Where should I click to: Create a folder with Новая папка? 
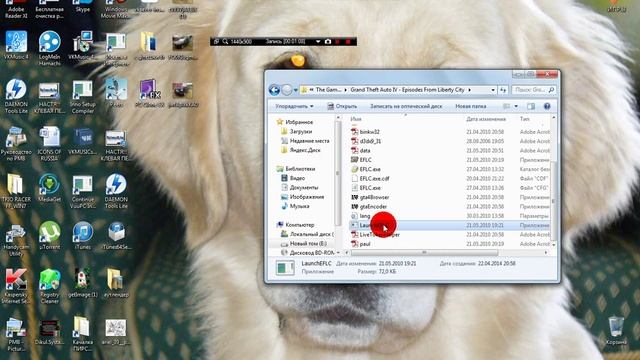point(471,106)
